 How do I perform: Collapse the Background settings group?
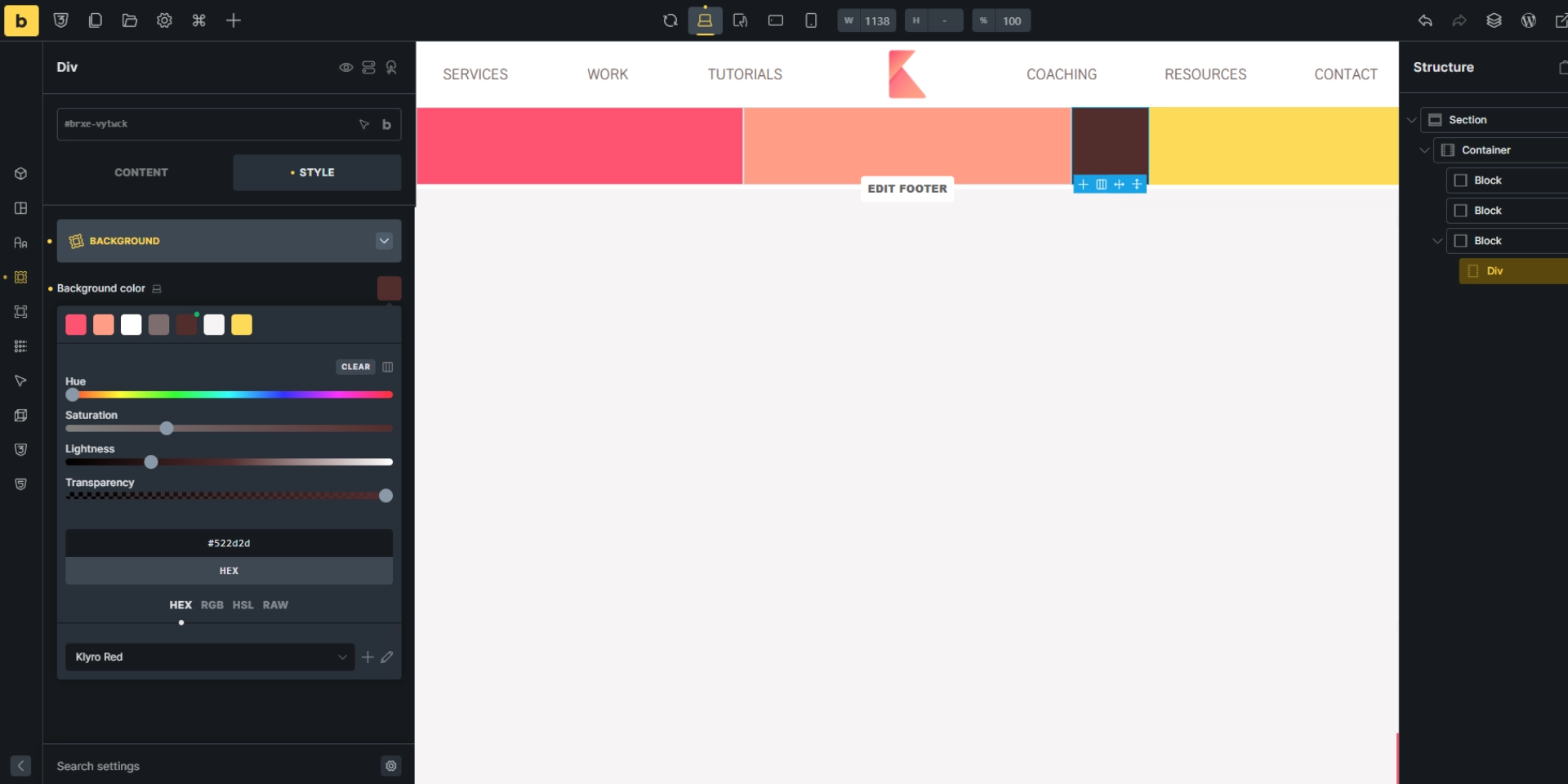click(384, 241)
